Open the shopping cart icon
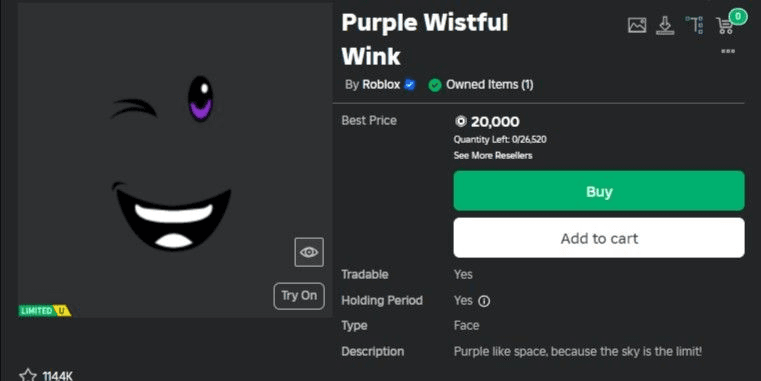Image resolution: width=761 pixels, height=381 pixels. pyautogui.click(x=725, y=26)
